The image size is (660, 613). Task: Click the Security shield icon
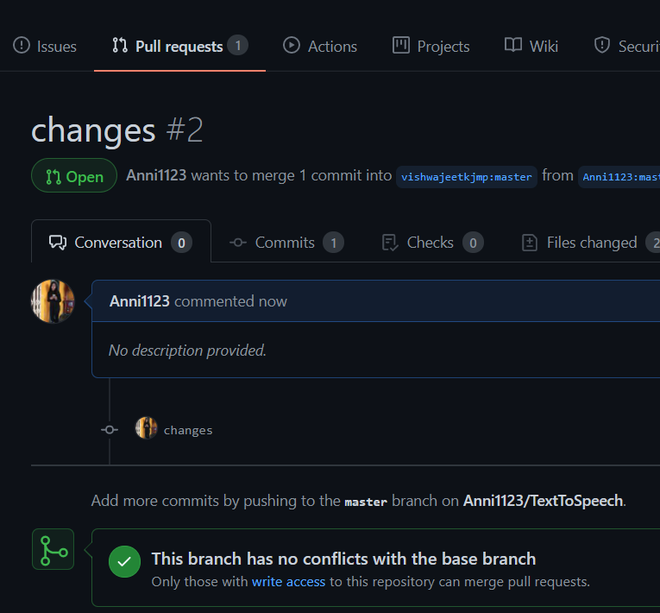[x=602, y=45]
